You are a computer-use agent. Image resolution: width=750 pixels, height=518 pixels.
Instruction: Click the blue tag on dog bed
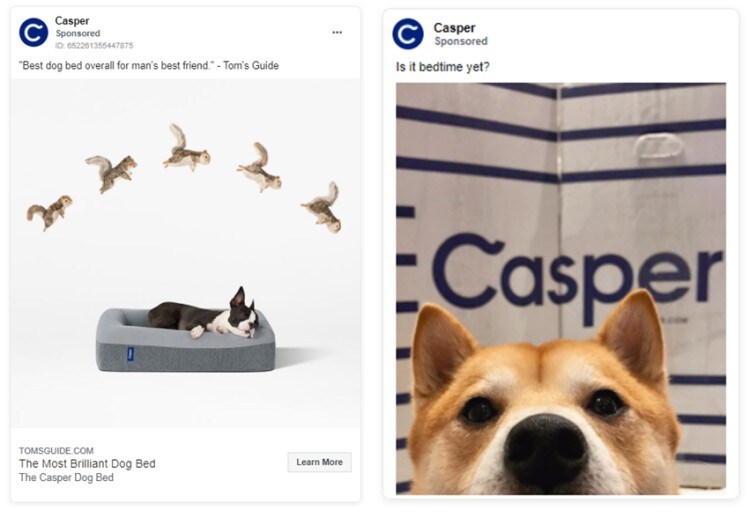pyautogui.click(x=130, y=354)
